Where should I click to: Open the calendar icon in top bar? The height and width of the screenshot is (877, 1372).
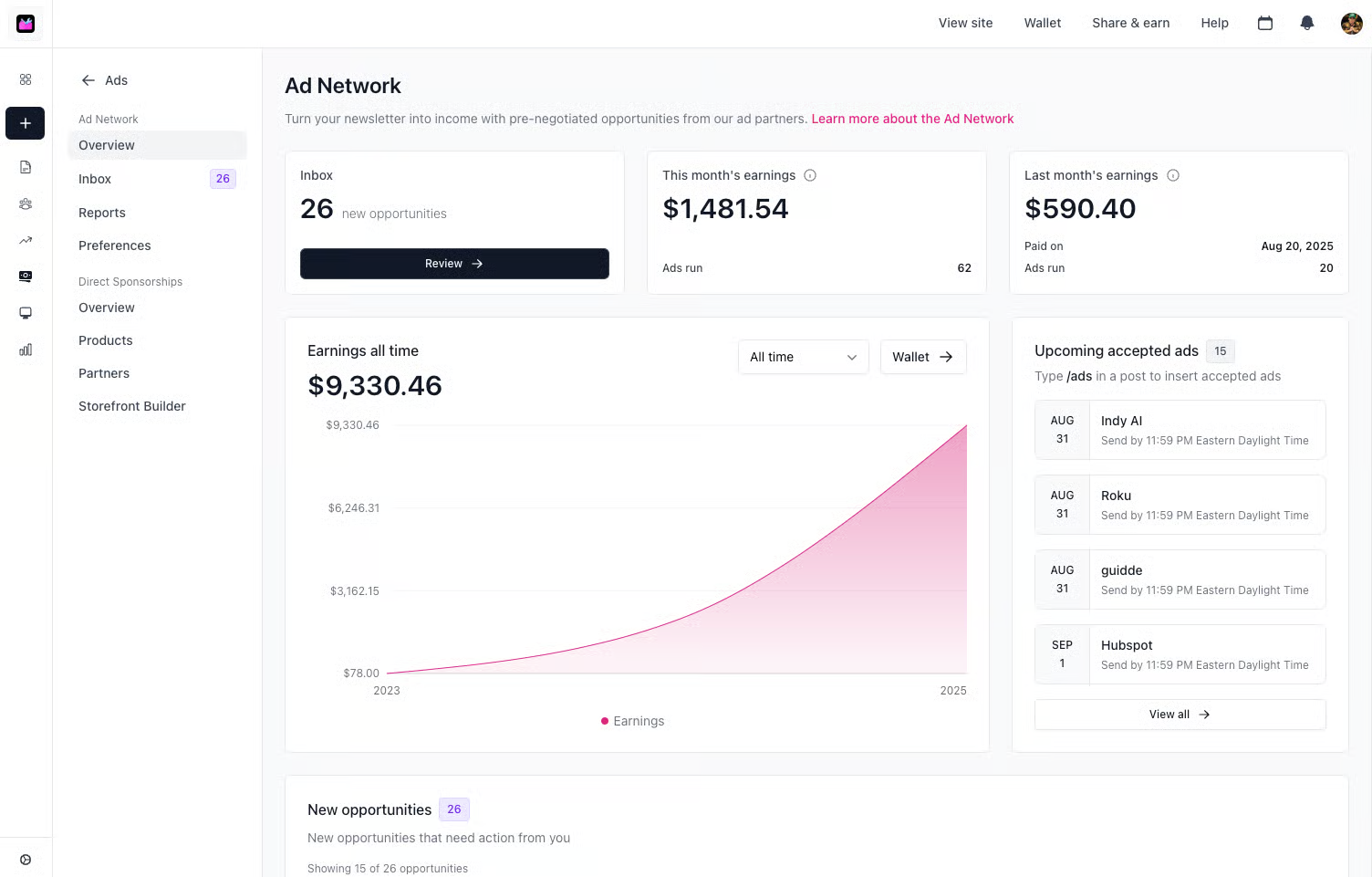1264,23
